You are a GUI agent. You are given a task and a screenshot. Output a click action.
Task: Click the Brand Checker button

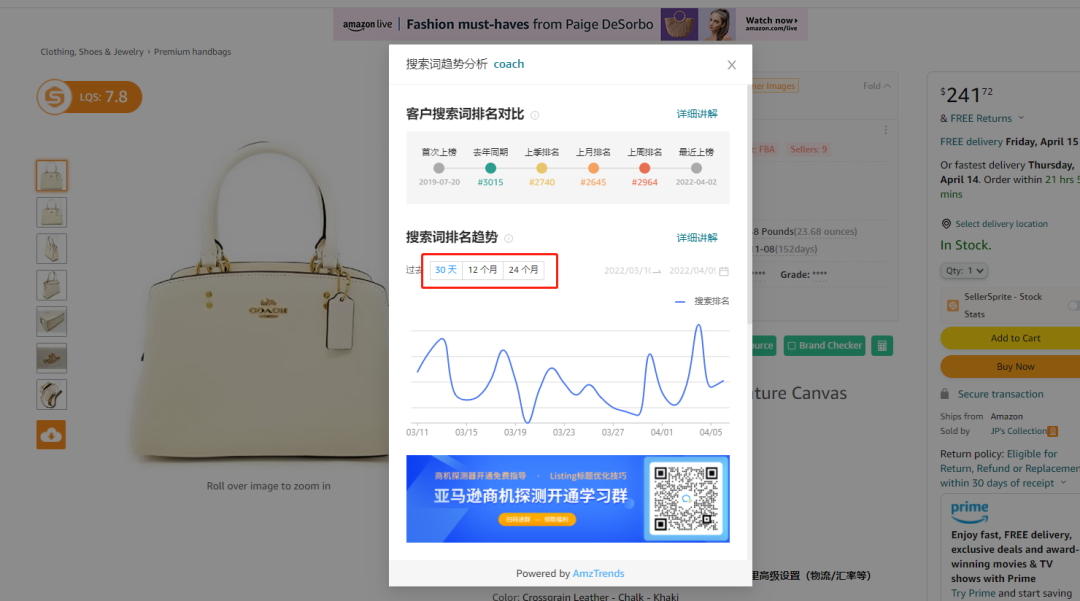pos(824,346)
